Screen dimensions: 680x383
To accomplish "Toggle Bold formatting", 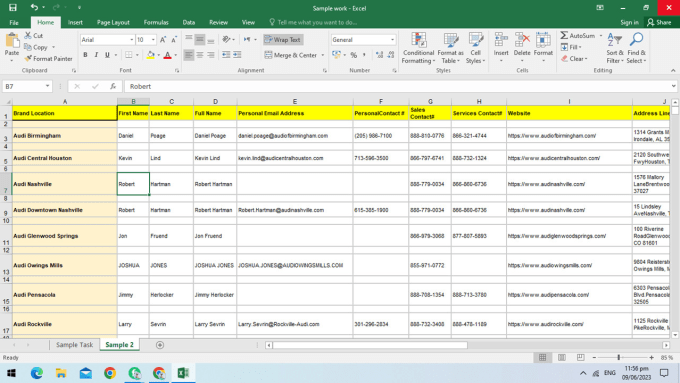I will 85,55.
